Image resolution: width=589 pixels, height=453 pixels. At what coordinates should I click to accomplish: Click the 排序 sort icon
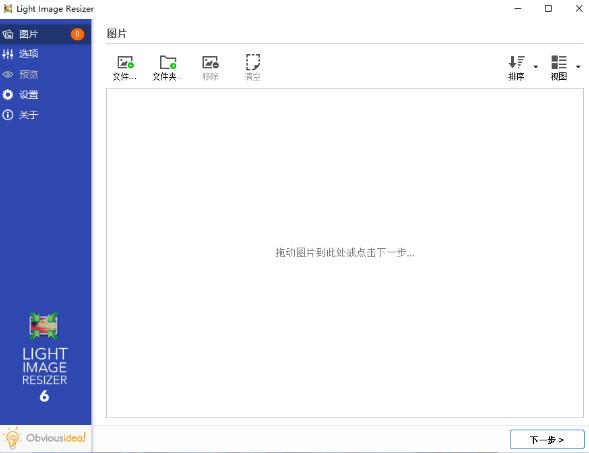pyautogui.click(x=517, y=62)
